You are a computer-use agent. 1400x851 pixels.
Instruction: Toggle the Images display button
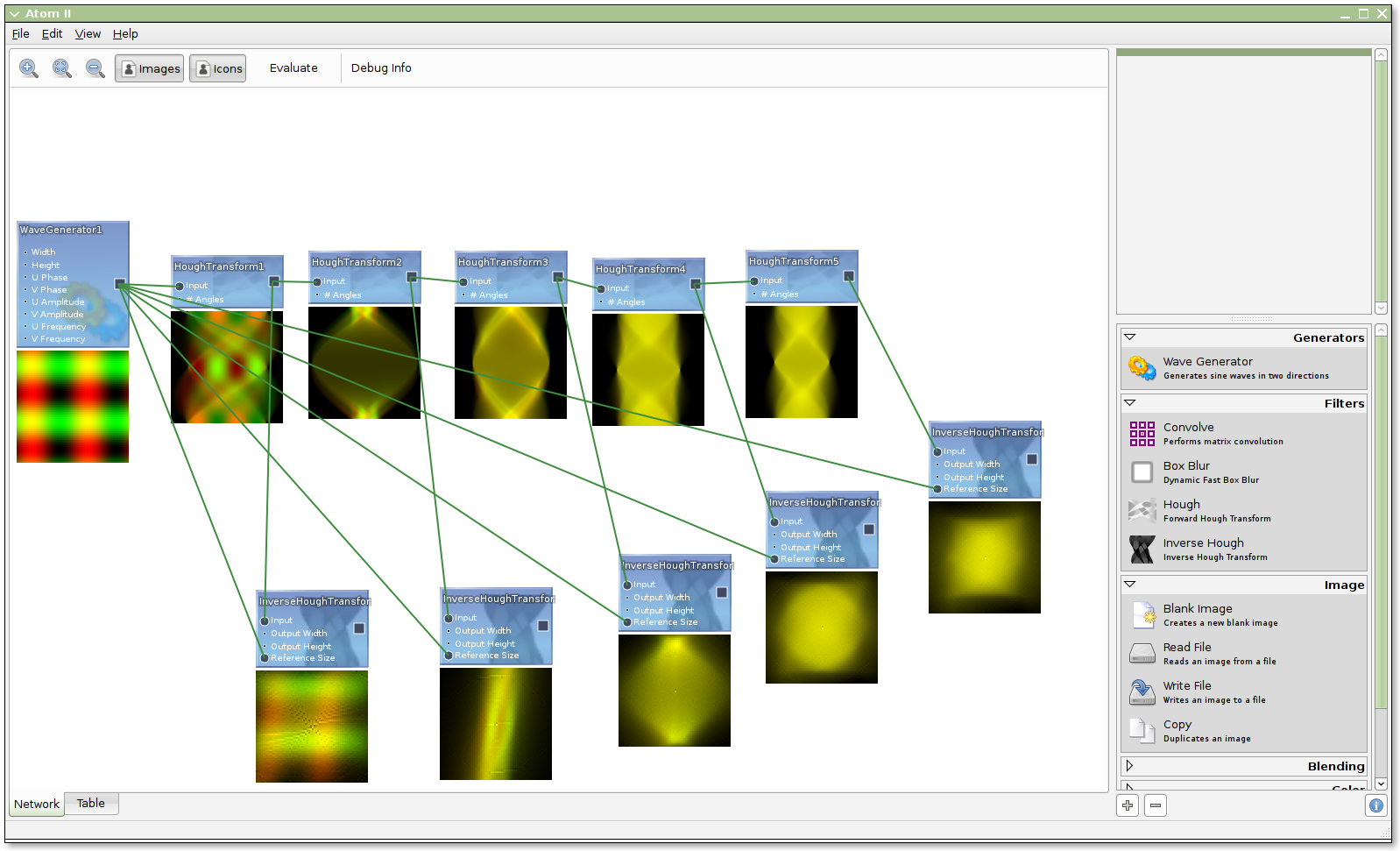tap(150, 68)
